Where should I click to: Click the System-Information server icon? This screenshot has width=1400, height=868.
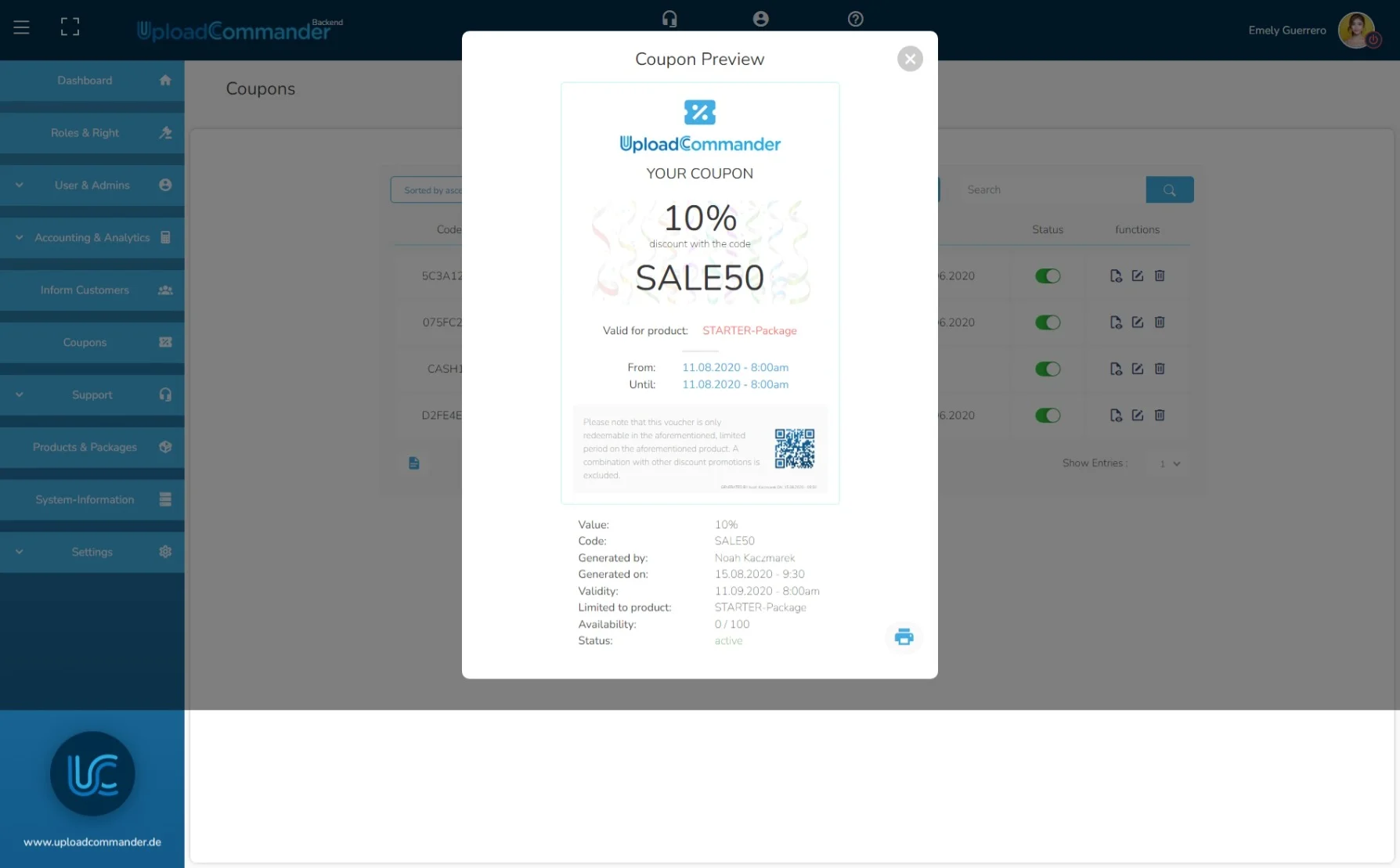point(165,500)
